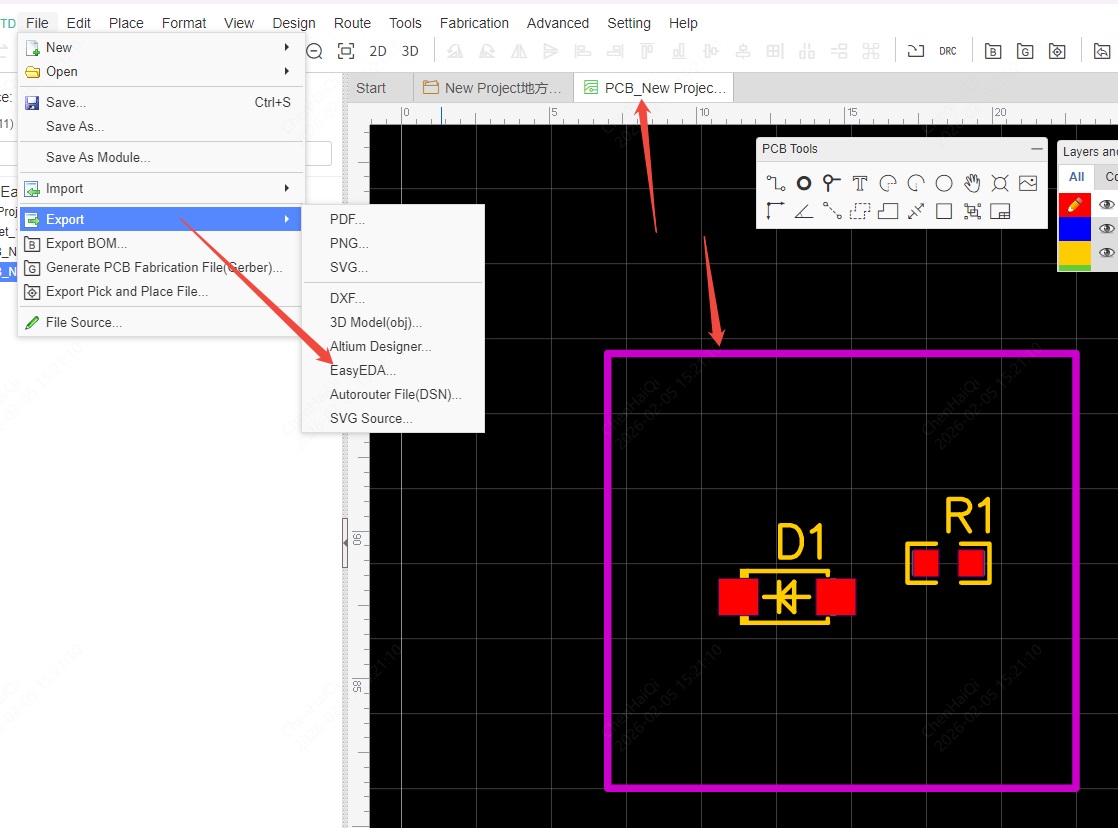Click the DRC check toolbar button
Screen dimensions: 1118x828
(947, 51)
